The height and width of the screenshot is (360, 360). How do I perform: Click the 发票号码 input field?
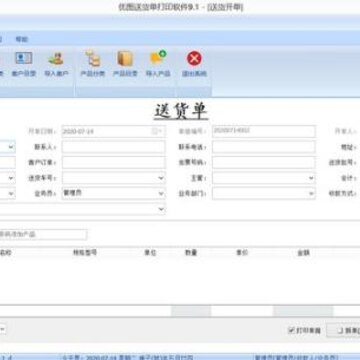[x=264, y=162]
